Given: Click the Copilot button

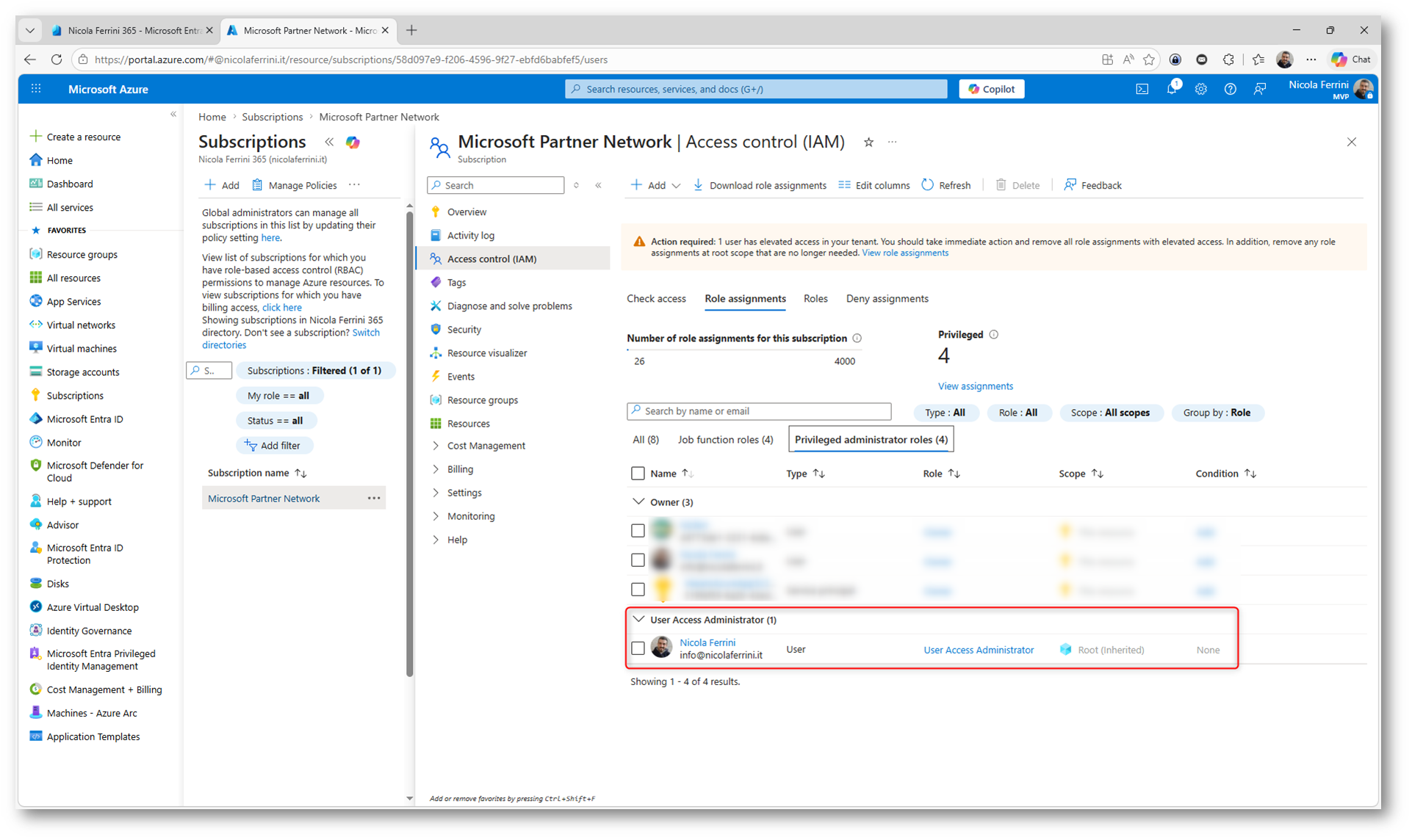Looking at the screenshot, I should 991,89.
